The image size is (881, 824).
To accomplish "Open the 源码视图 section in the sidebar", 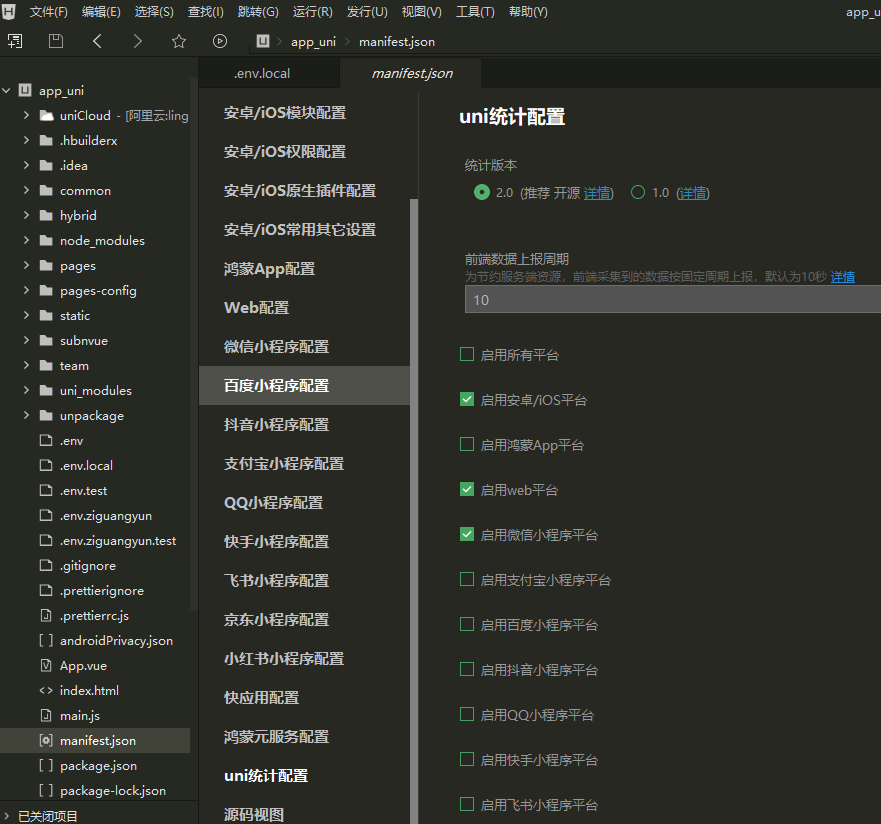I will (x=254, y=814).
